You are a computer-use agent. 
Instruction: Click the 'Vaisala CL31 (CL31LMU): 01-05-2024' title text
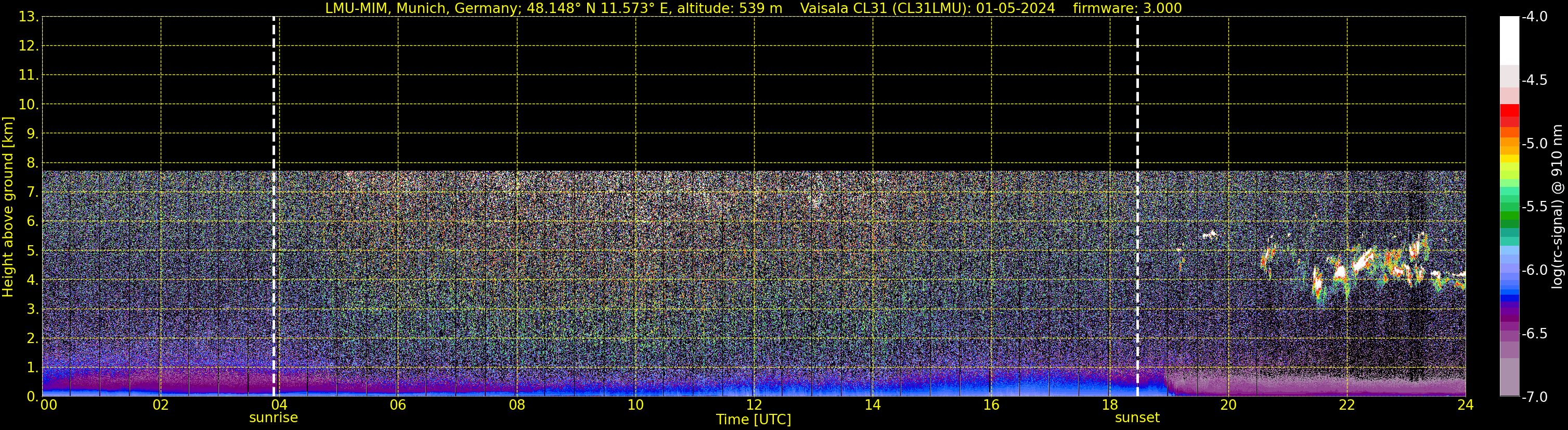pyautogui.click(x=927, y=8)
